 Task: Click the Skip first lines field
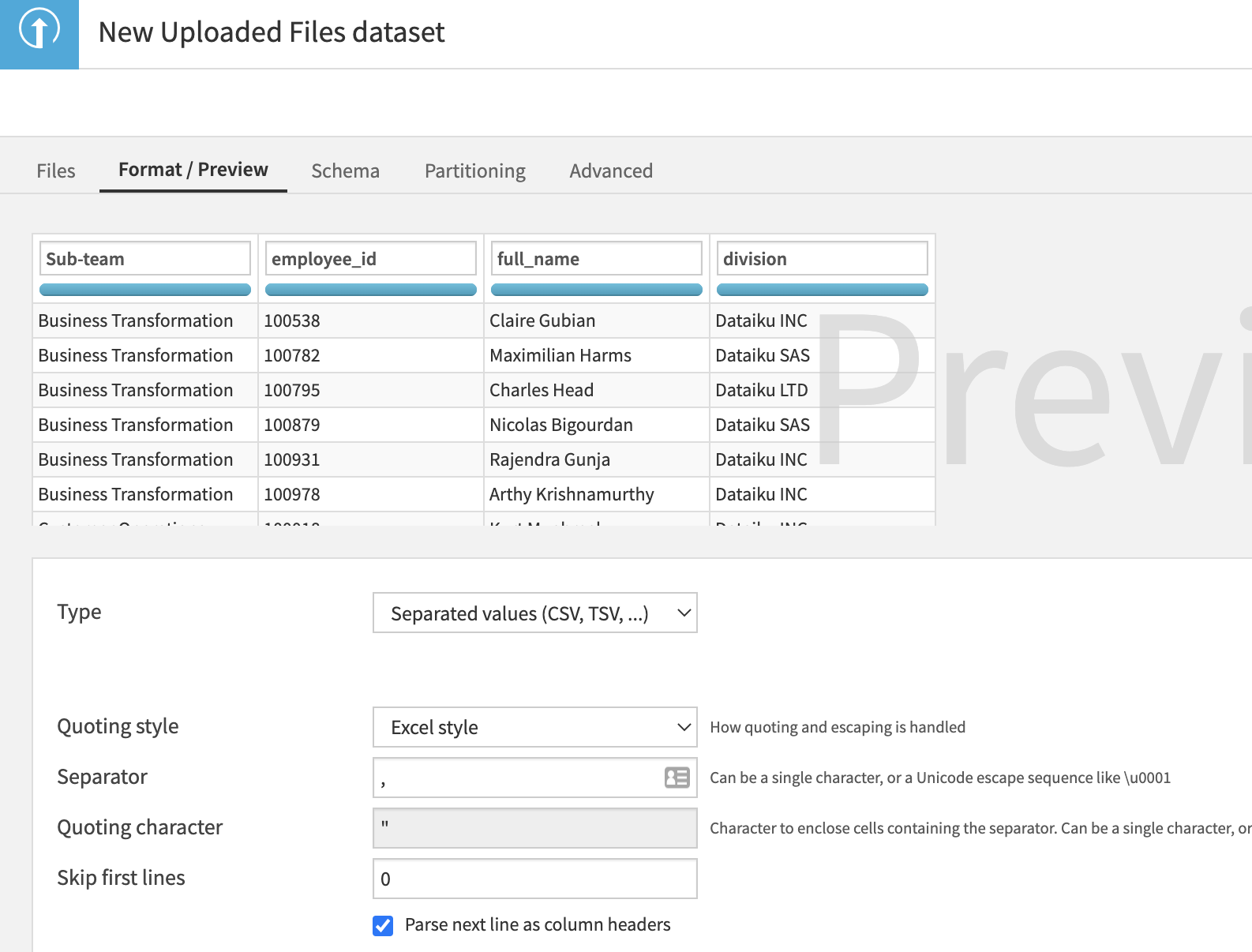pyautogui.click(x=534, y=879)
